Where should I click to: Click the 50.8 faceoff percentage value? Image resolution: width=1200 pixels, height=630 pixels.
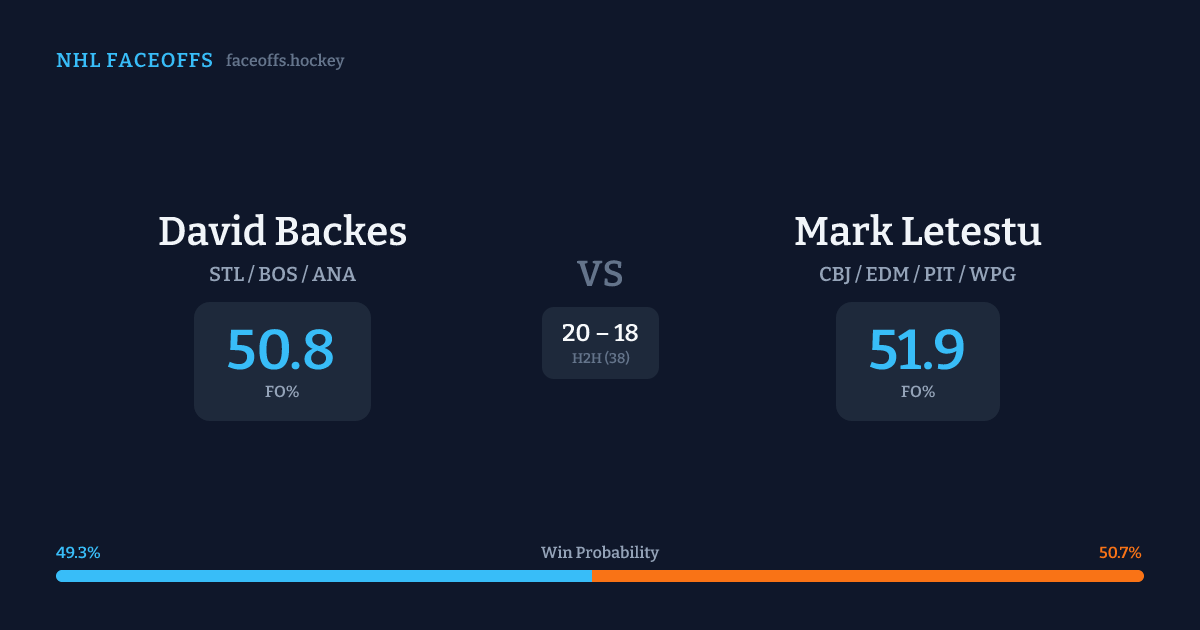[281, 349]
